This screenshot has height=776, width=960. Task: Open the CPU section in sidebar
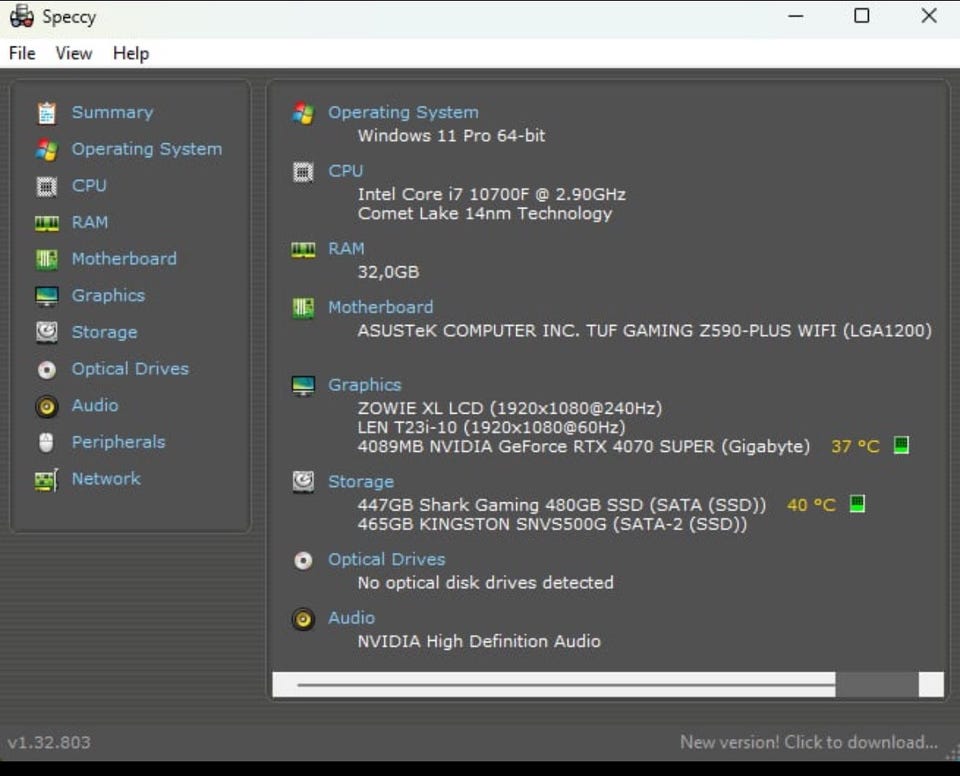[x=89, y=186]
